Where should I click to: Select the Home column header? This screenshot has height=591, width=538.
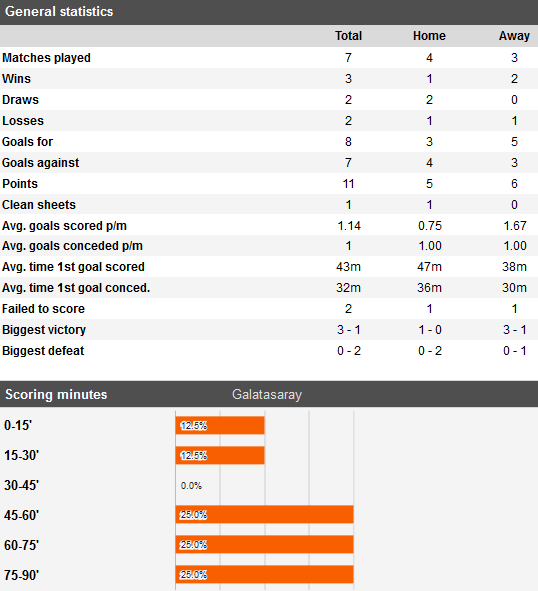(x=429, y=36)
